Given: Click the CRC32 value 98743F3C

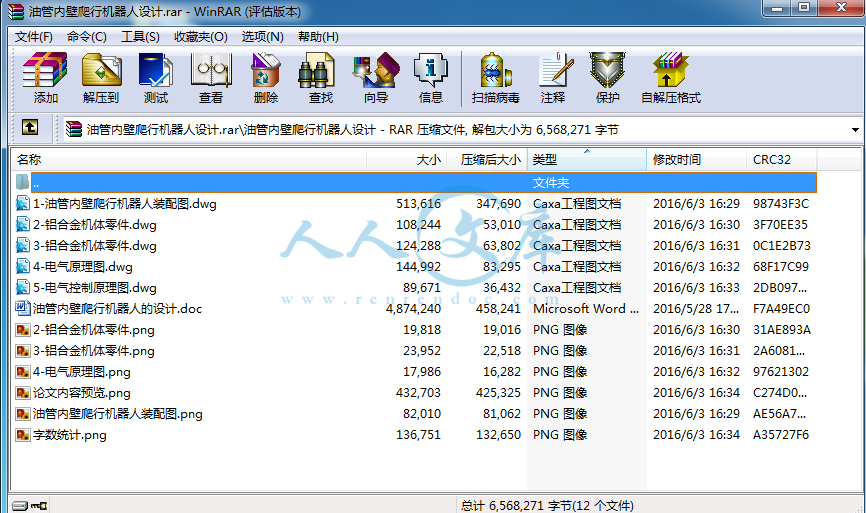Looking at the screenshot, I should [x=780, y=204].
